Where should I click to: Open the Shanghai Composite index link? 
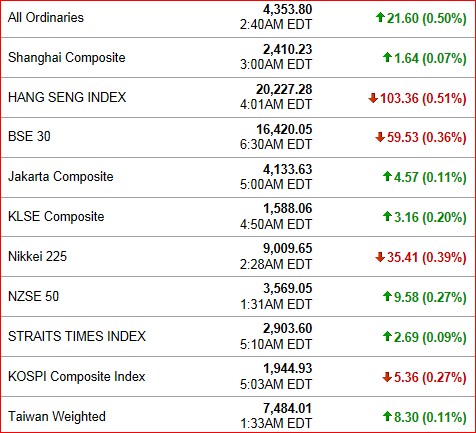pos(67,58)
